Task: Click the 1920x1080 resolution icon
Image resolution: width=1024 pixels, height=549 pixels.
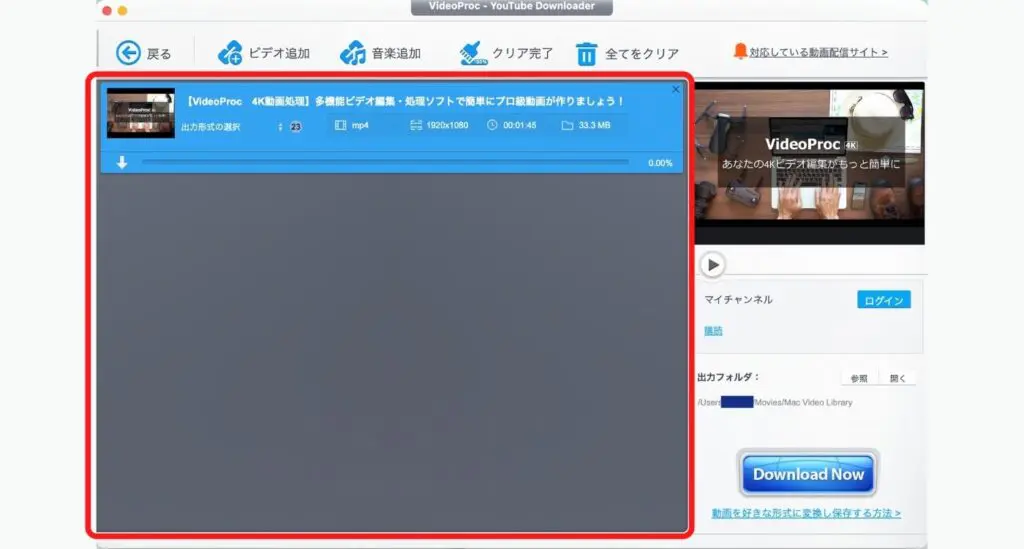Action: (416, 125)
